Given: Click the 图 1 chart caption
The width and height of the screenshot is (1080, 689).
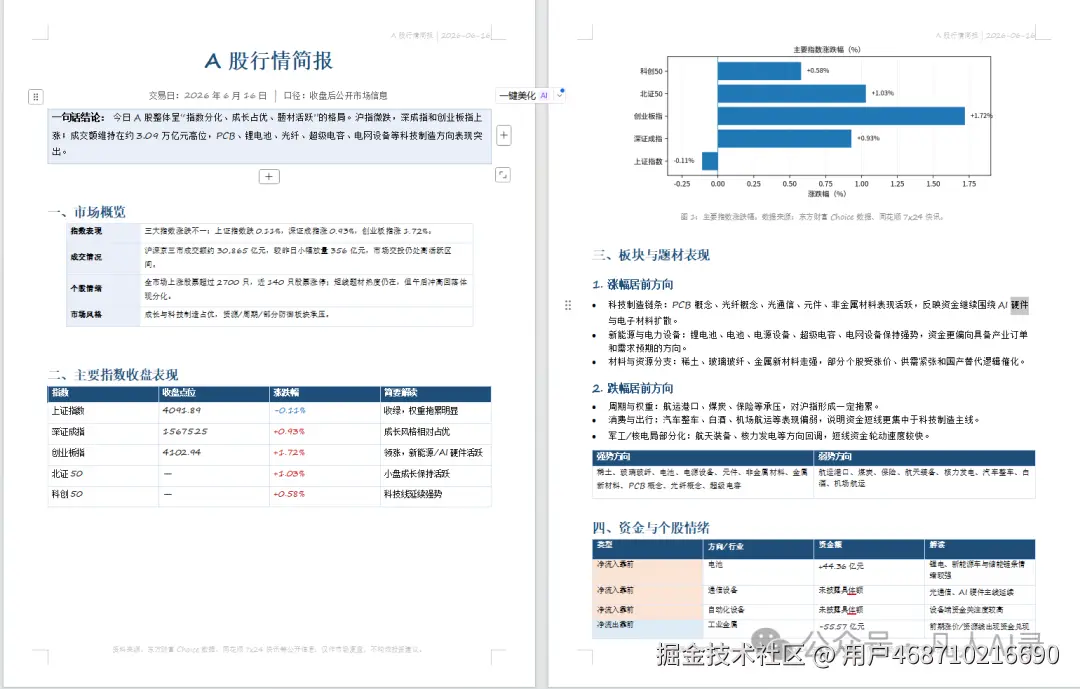Looking at the screenshot, I should point(811,216).
